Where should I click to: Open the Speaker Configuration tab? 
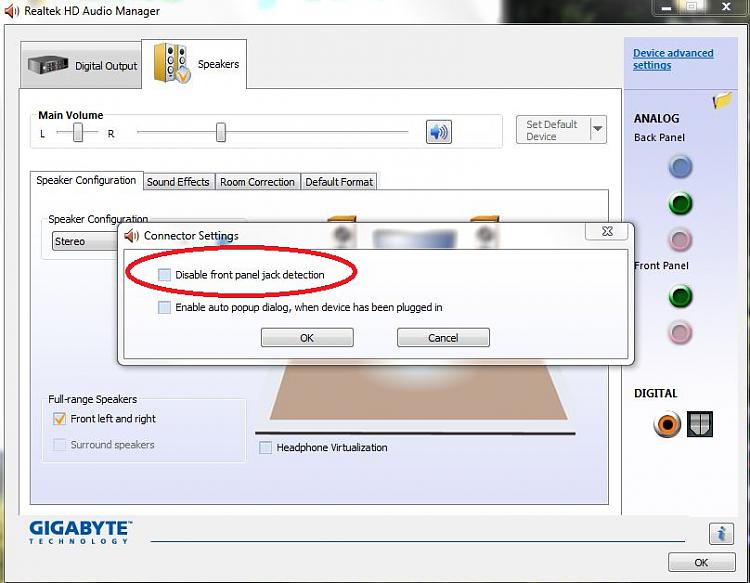[87, 181]
